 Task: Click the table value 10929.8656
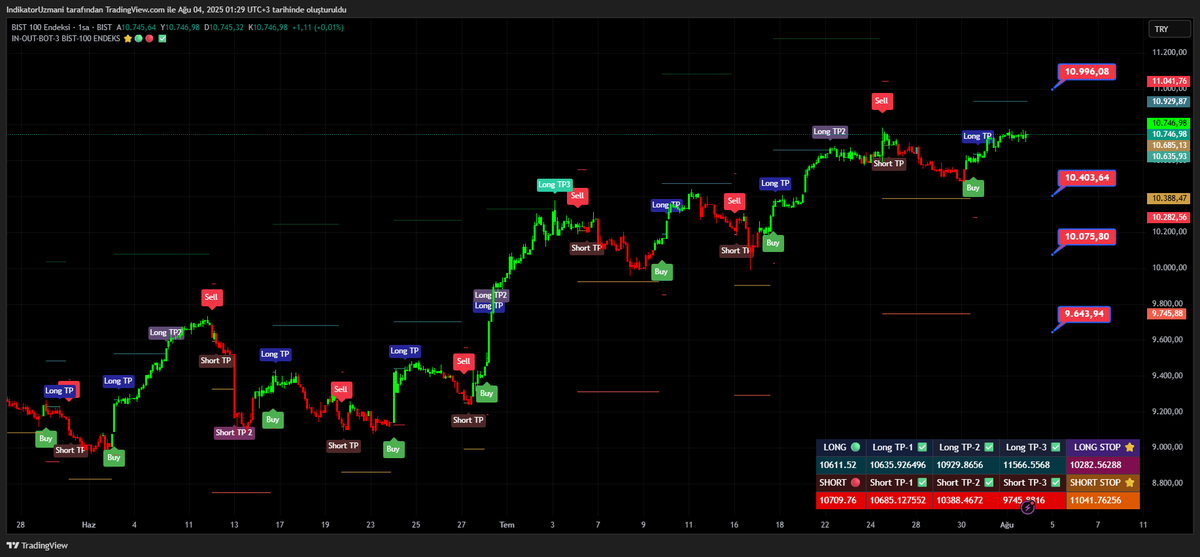[x=961, y=465]
